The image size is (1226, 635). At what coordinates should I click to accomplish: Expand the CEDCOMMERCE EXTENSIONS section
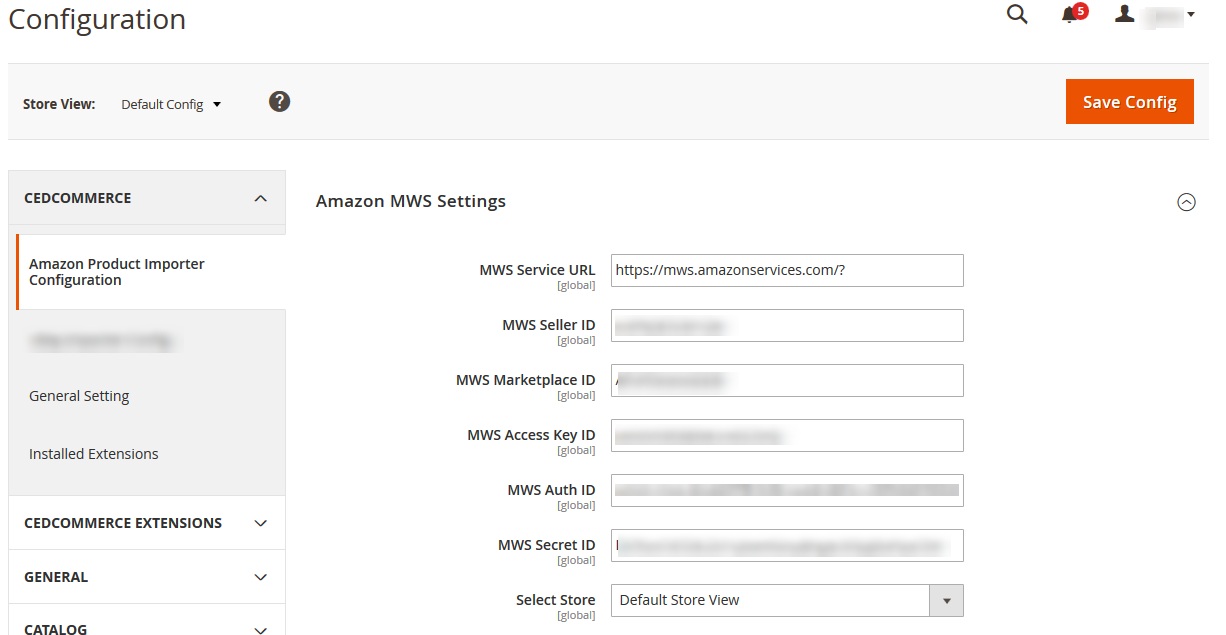point(146,522)
